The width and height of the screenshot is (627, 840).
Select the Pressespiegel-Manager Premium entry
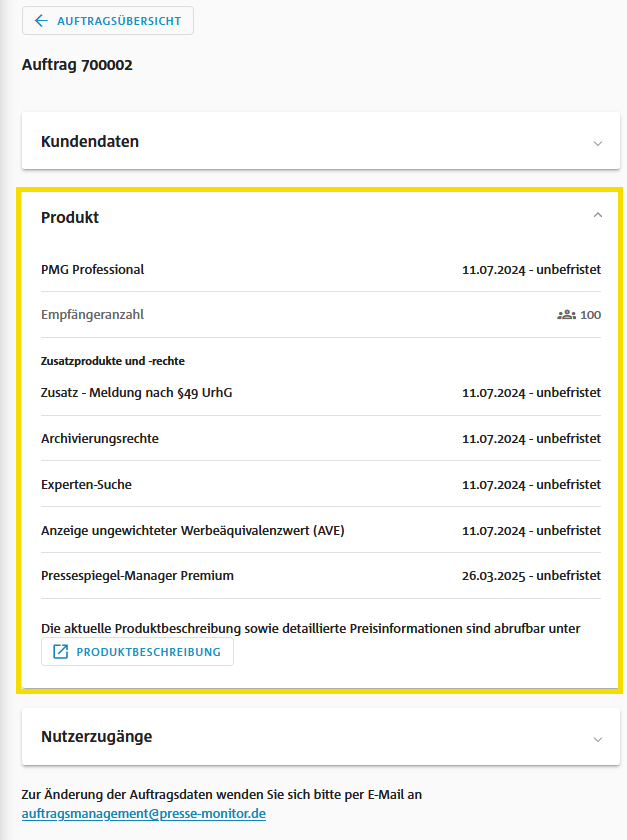(138, 575)
